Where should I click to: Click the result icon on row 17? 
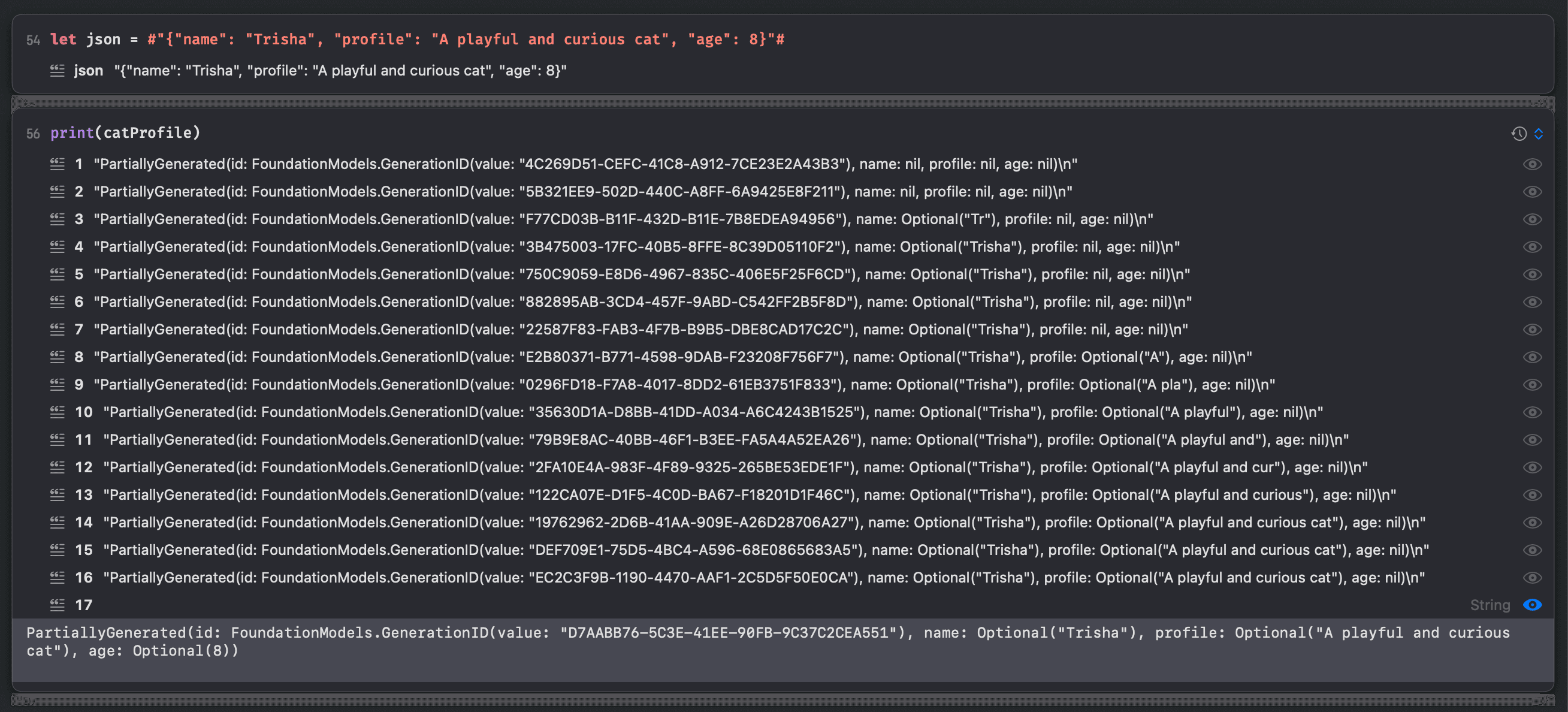tap(57, 605)
